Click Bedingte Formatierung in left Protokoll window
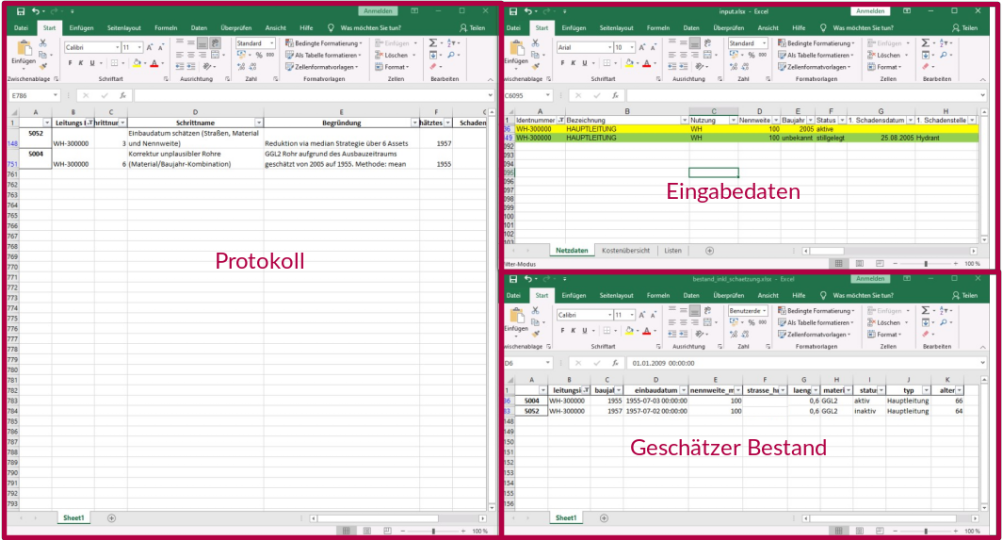The image size is (1002, 540). pos(323,43)
